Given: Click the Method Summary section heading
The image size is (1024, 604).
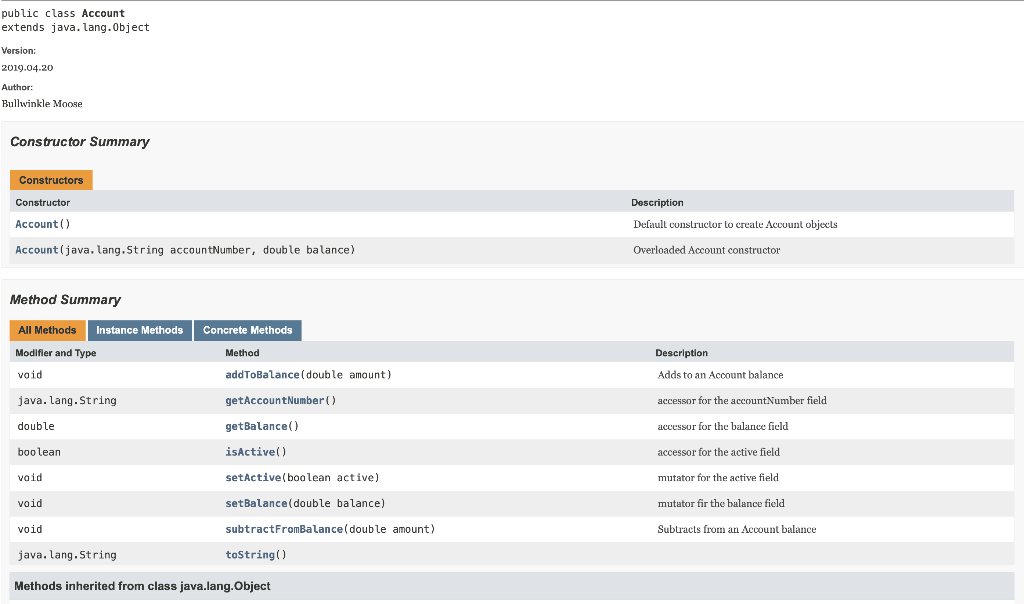Looking at the screenshot, I should [65, 299].
